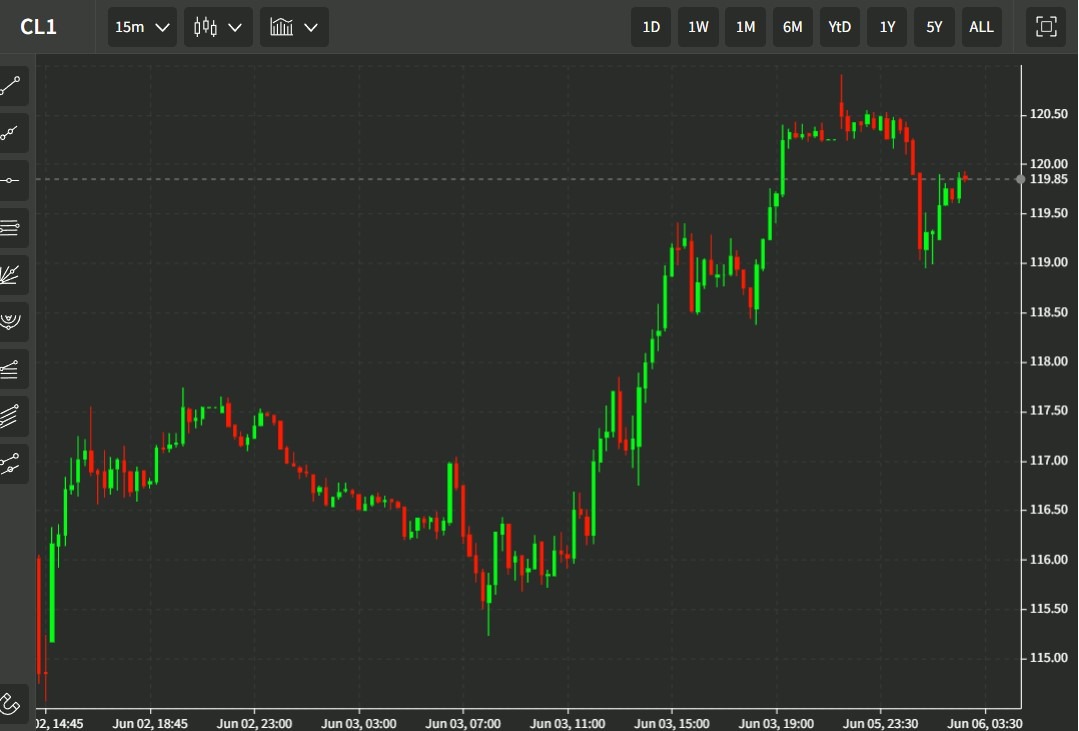
Task: Set chart range to YtD
Action: tap(840, 27)
